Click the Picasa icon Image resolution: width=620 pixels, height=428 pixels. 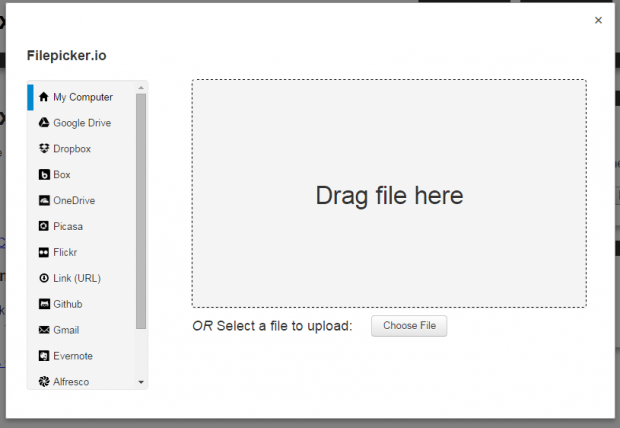coord(44,226)
